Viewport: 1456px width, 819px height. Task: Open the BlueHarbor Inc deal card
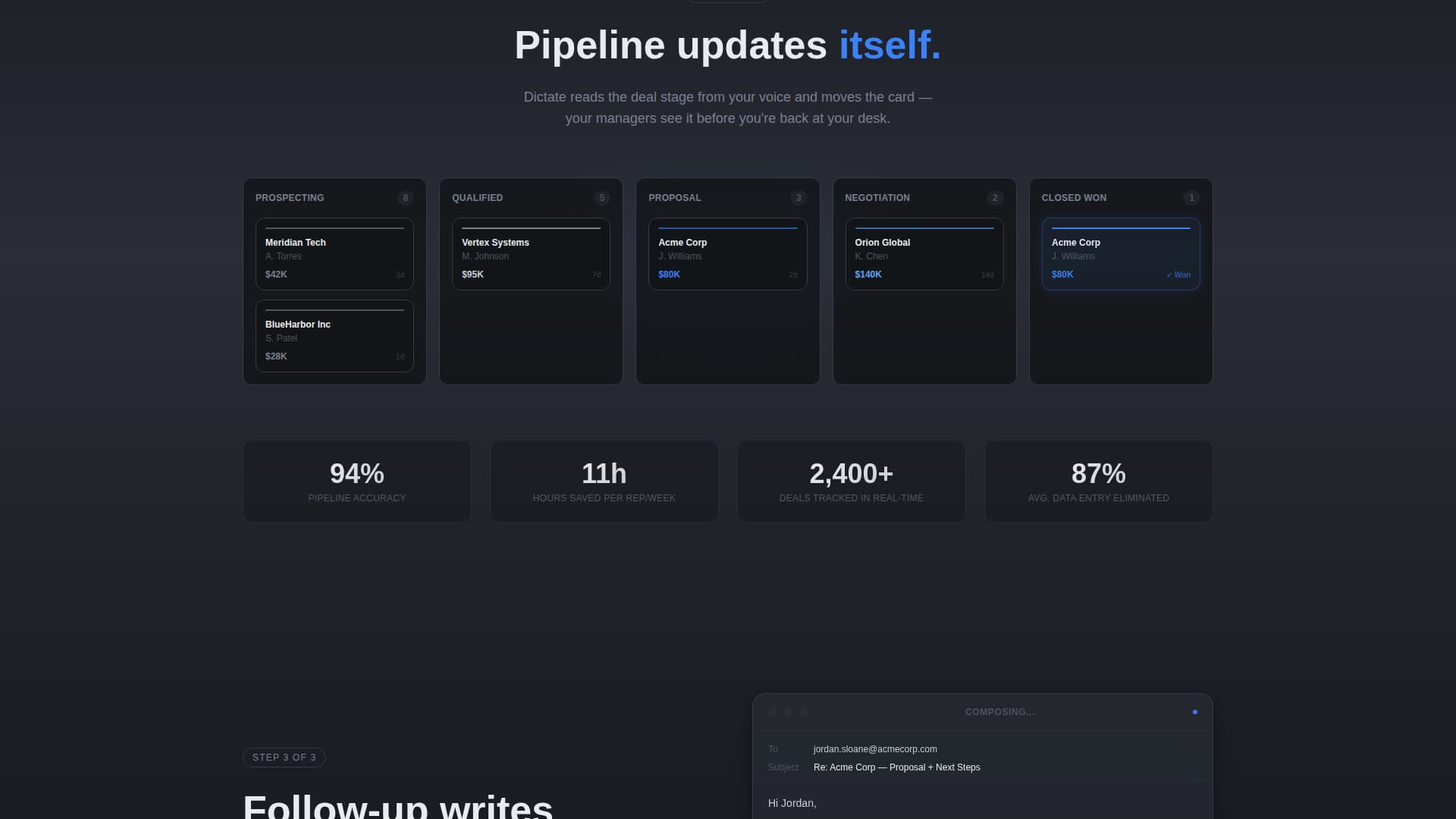(334, 336)
